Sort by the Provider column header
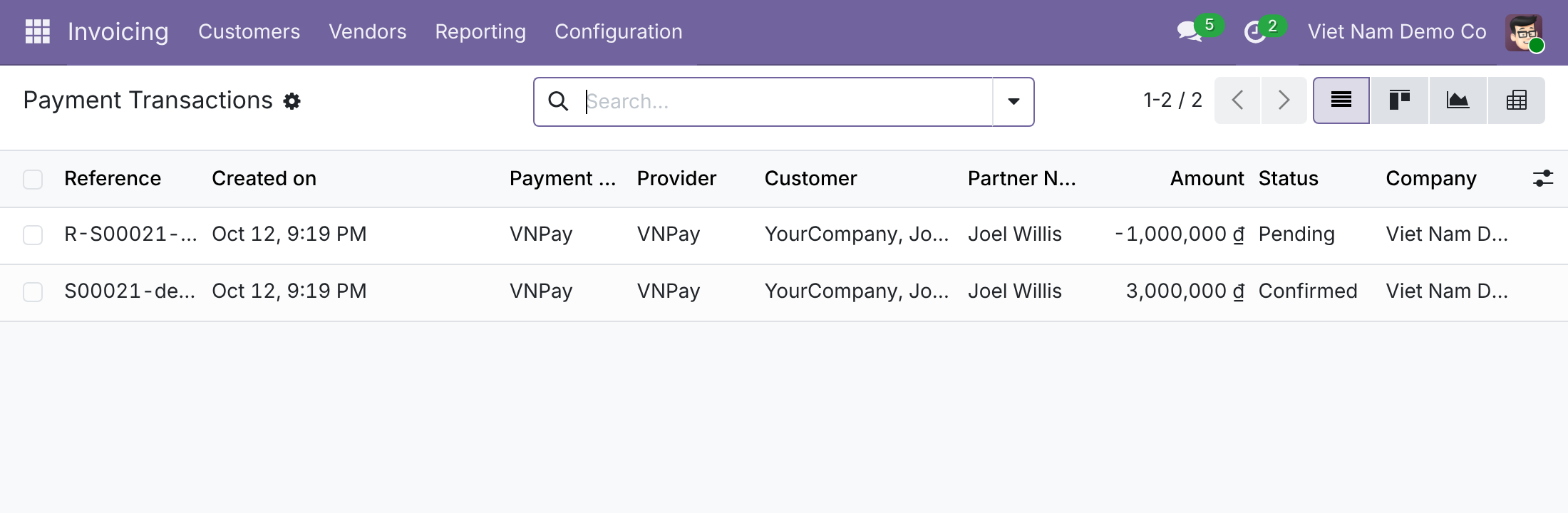Screen dimensions: 1568x513 point(676,178)
